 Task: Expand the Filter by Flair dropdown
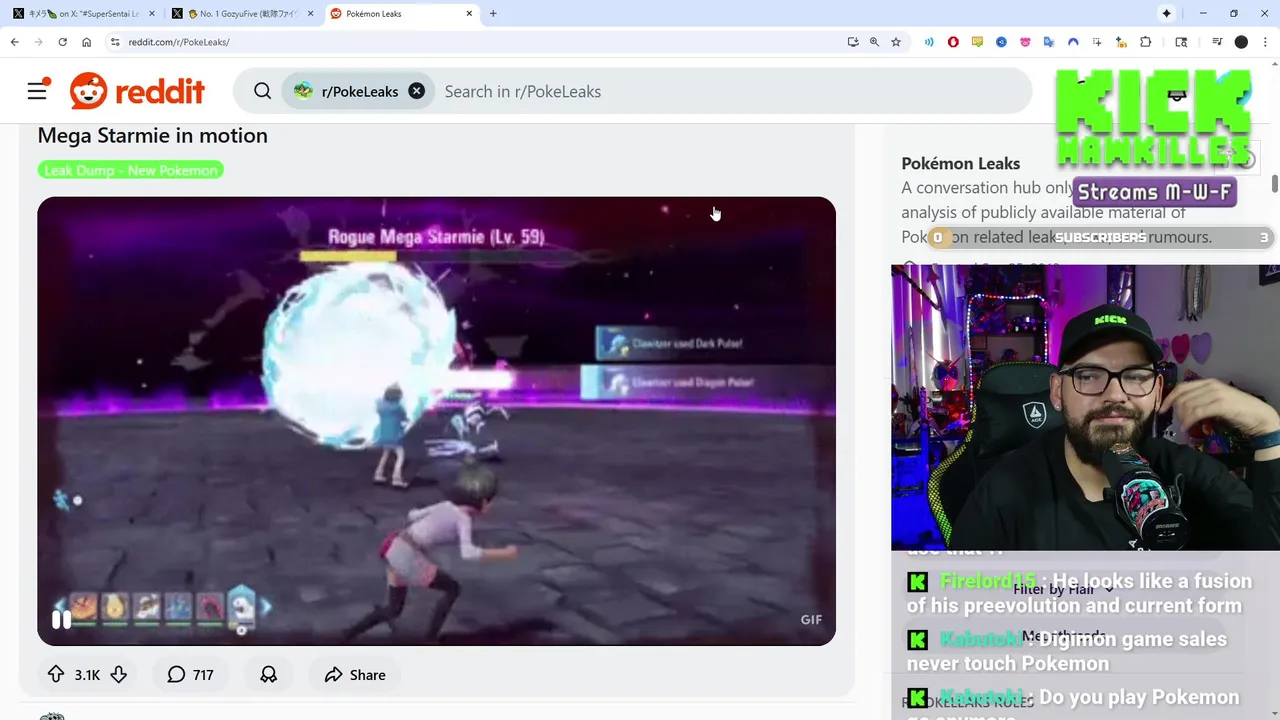pyautogui.click(x=1063, y=589)
